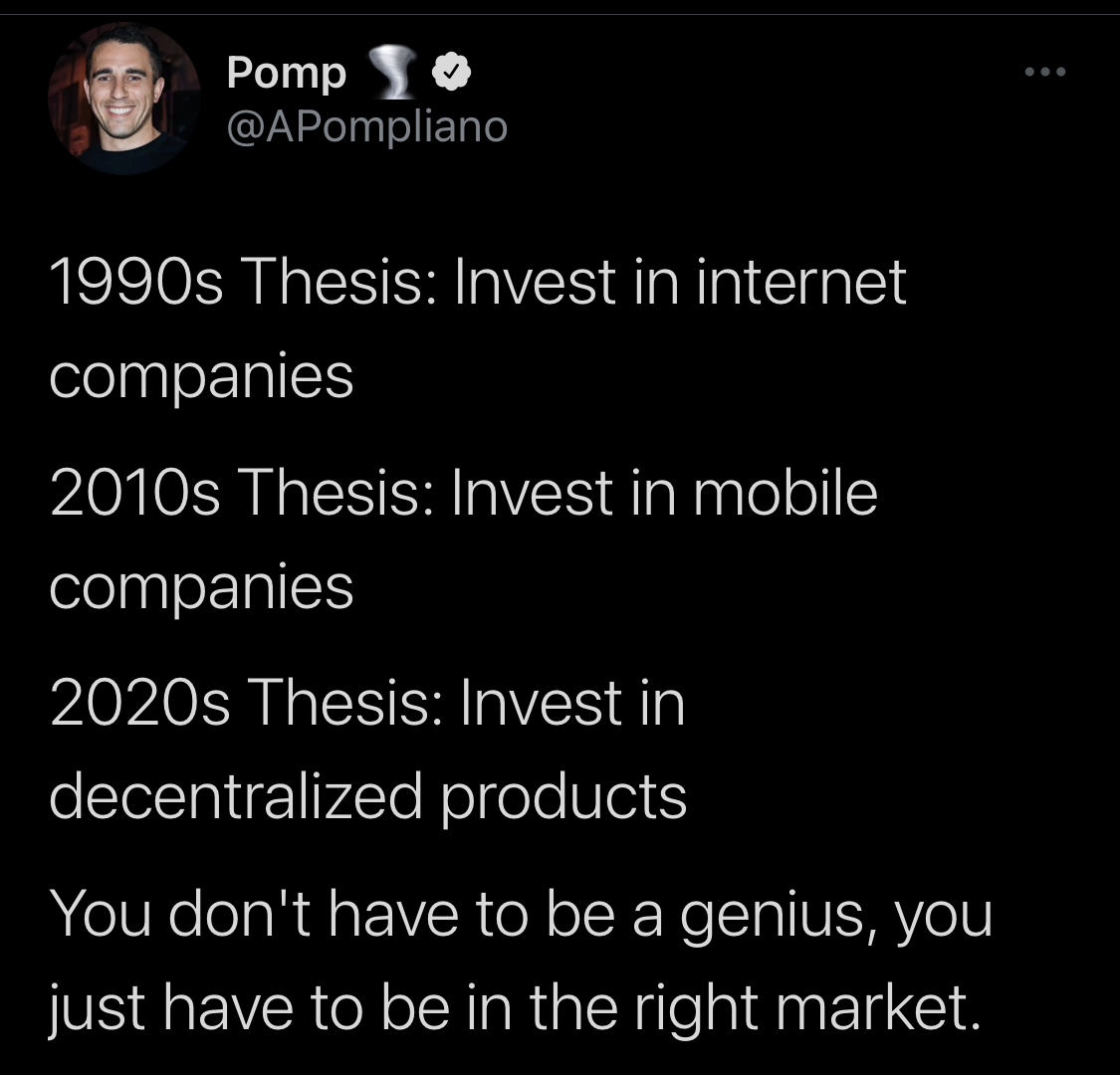The image size is (1120, 1075).
Task: Click the blue verified checkmark badge
Action: click(x=451, y=72)
